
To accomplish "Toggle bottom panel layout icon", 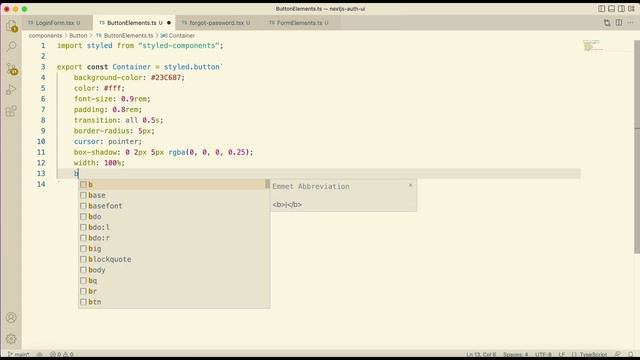I will pyautogui.click(x=611, y=9).
